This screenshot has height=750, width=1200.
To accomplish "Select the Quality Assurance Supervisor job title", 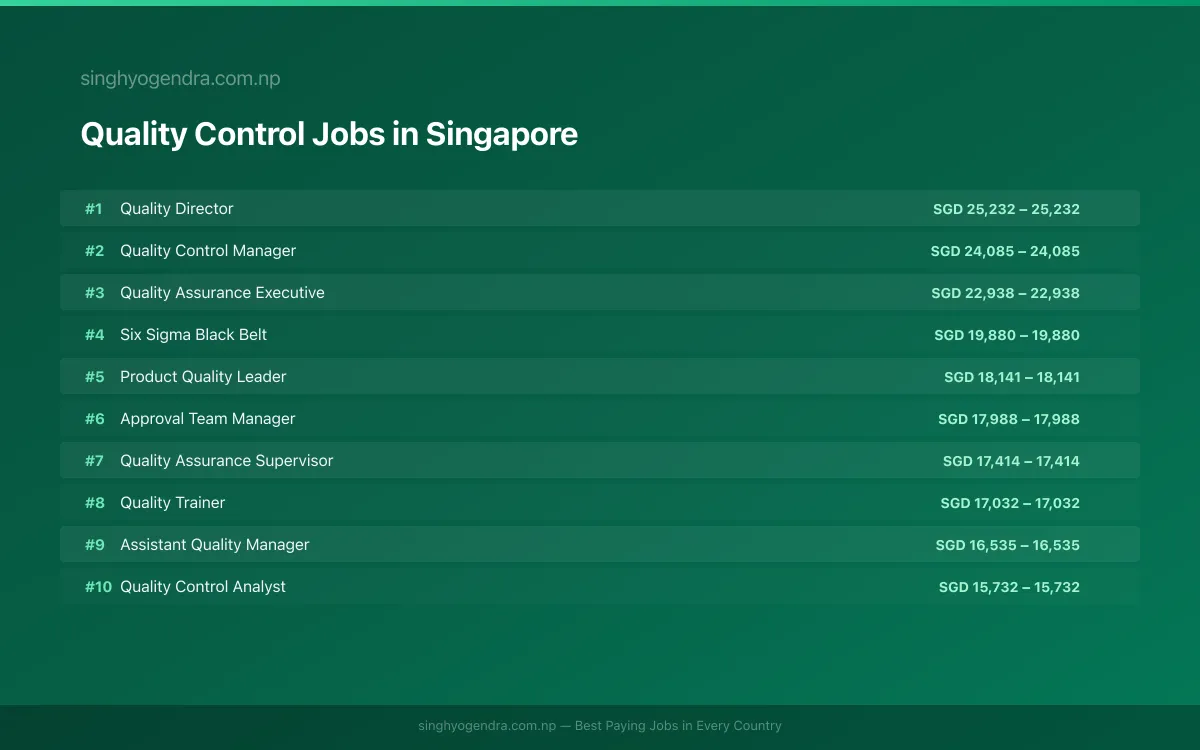I will tap(226, 461).
